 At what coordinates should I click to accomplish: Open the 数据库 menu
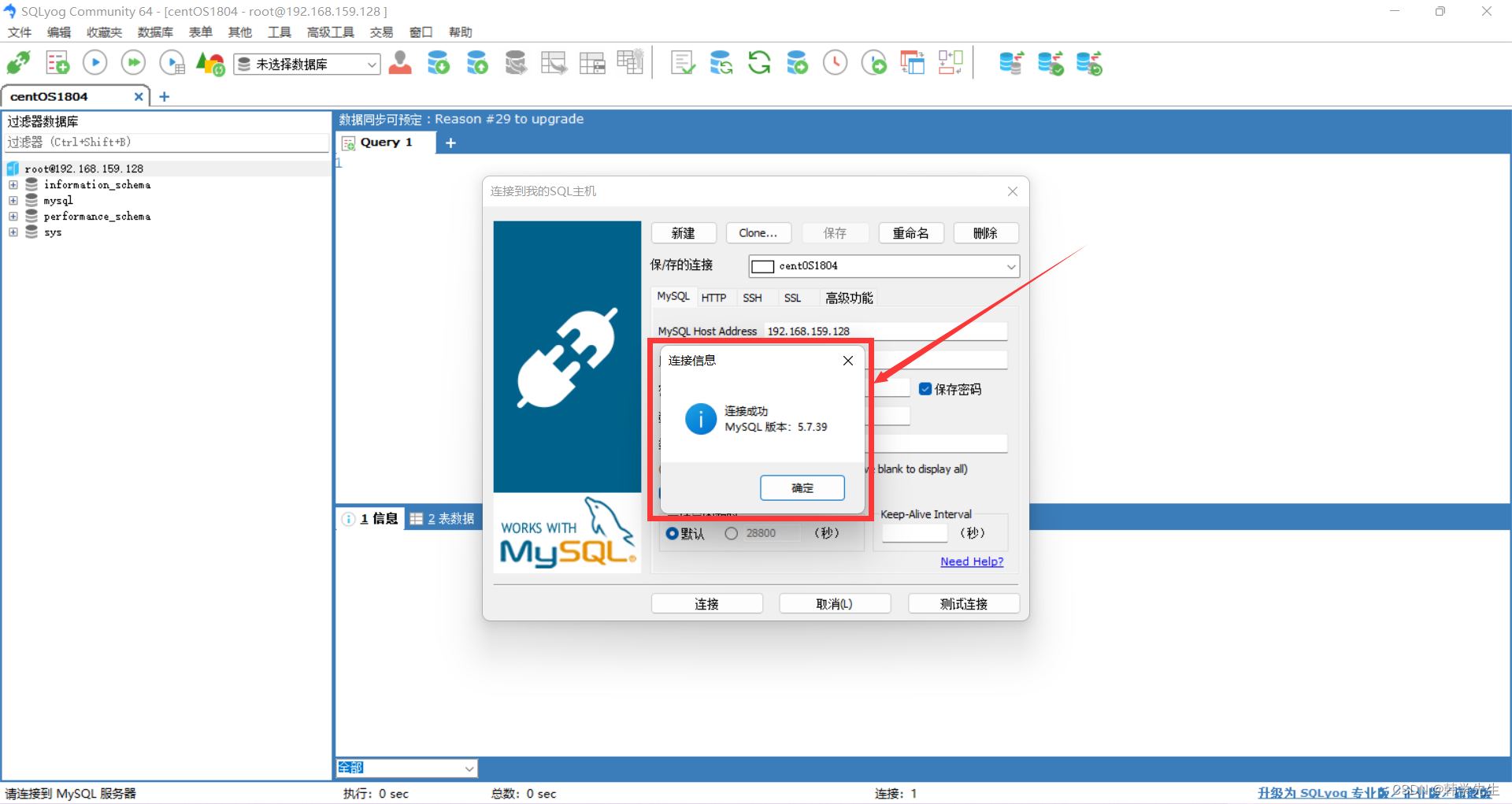tap(155, 31)
